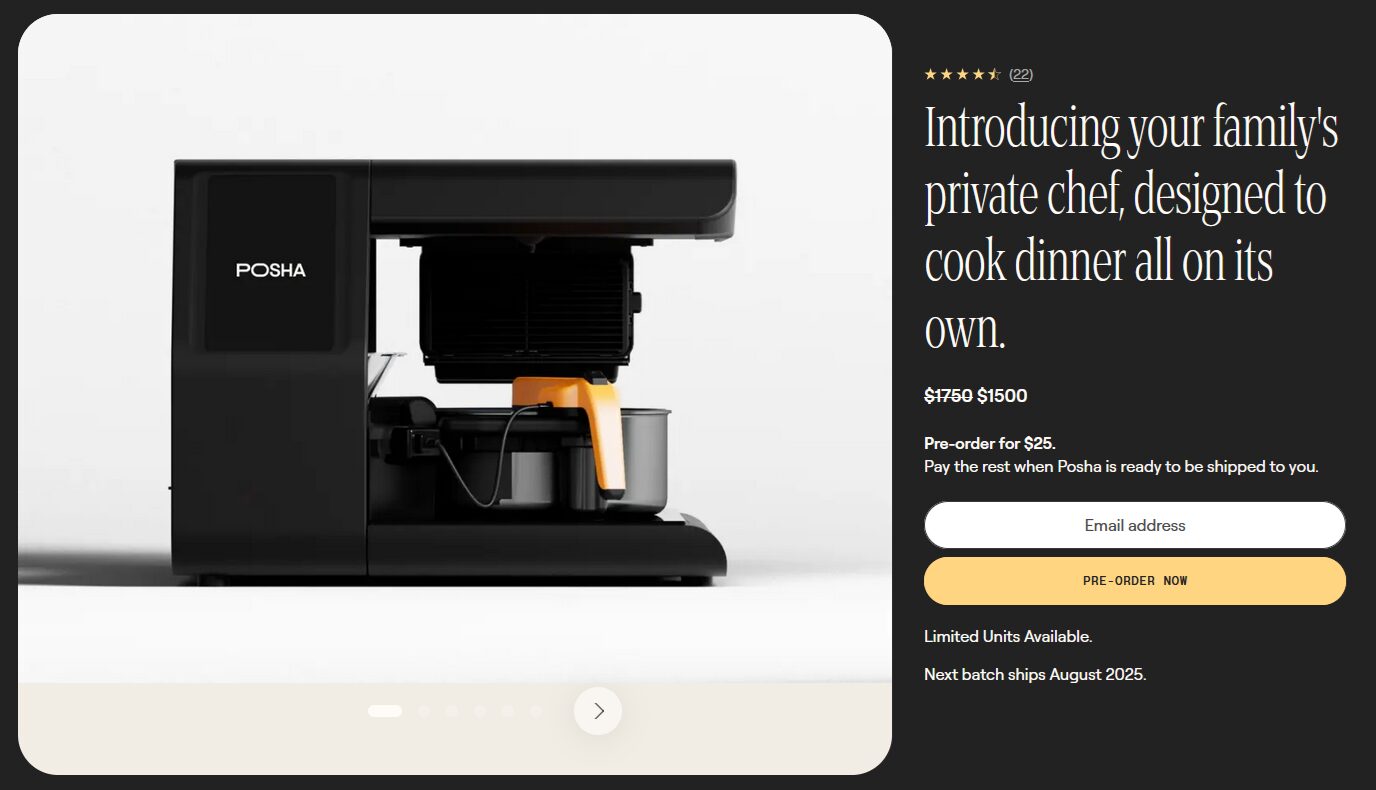Click 'Next batch ships August 2025.' text
Image resolution: width=1376 pixels, height=790 pixels.
(x=1035, y=674)
